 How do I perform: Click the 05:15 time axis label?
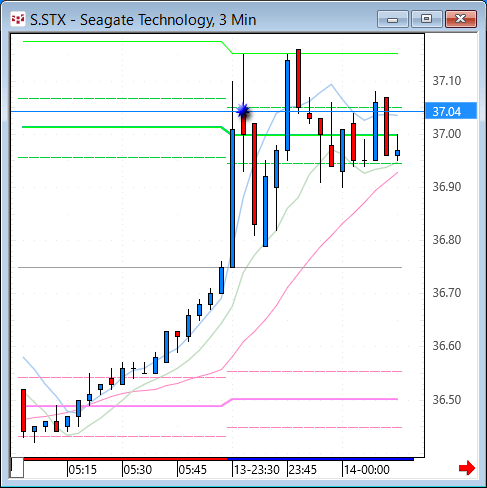[x=82, y=470]
